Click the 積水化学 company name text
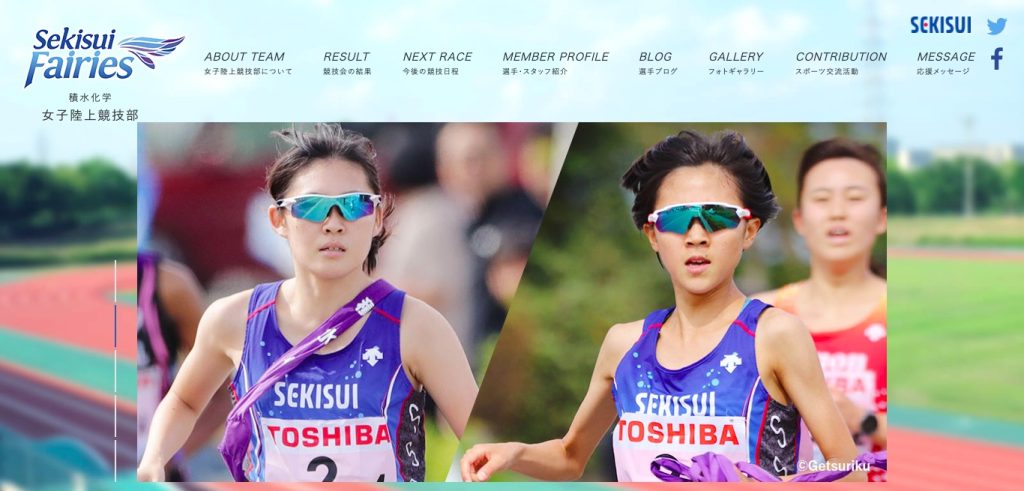This screenshot has width=1024, height=491. pos(90,97)
